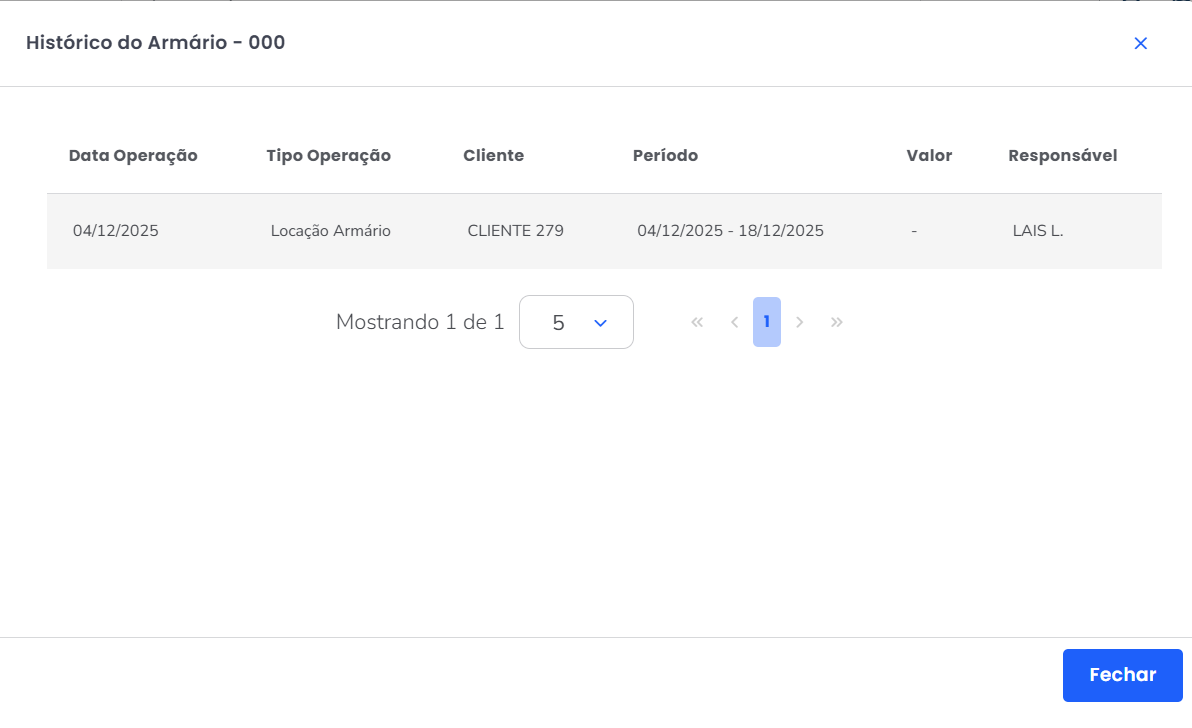Select the Período column header
This screenshot has height=728, width=1192.
(665, 156)
